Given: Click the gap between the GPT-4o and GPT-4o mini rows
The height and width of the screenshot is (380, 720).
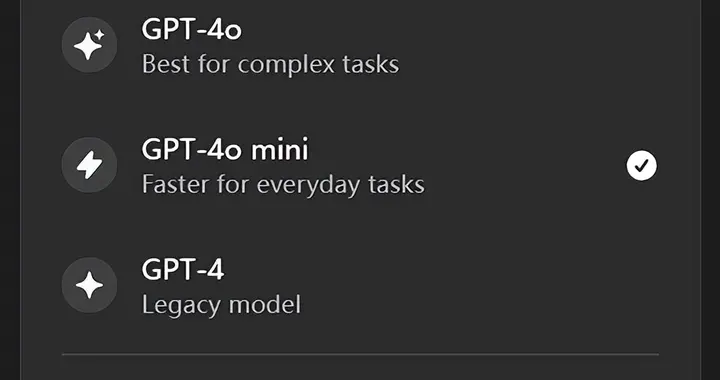Looking at the screenshot, I should (x=360, y=105).
